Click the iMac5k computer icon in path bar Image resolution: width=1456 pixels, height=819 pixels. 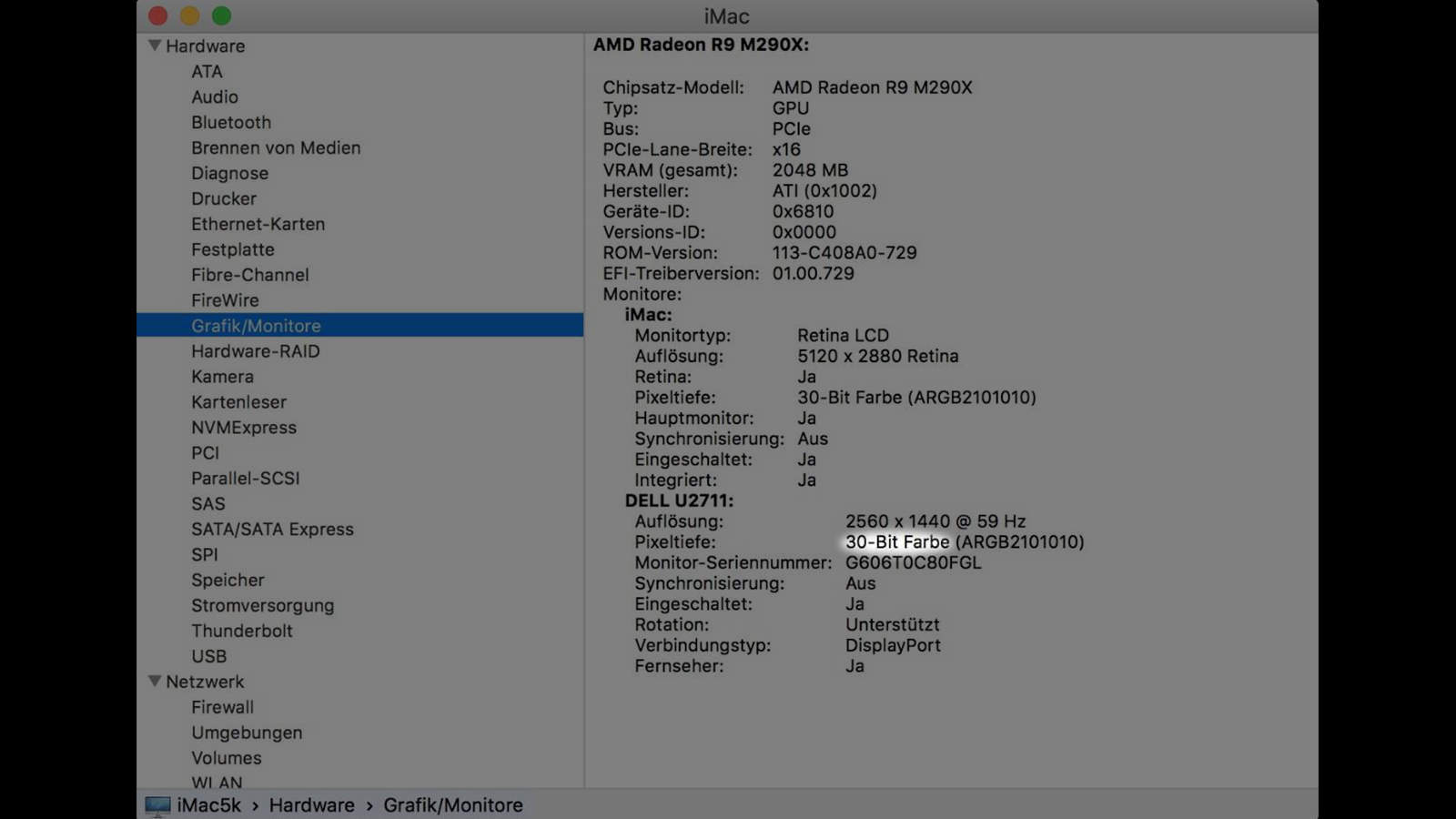(x=157, y=805)
